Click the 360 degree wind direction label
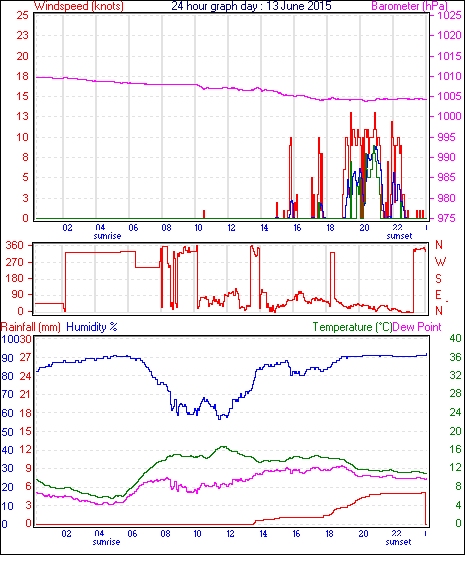Screen dimensions: 465x563 point(15,246)
